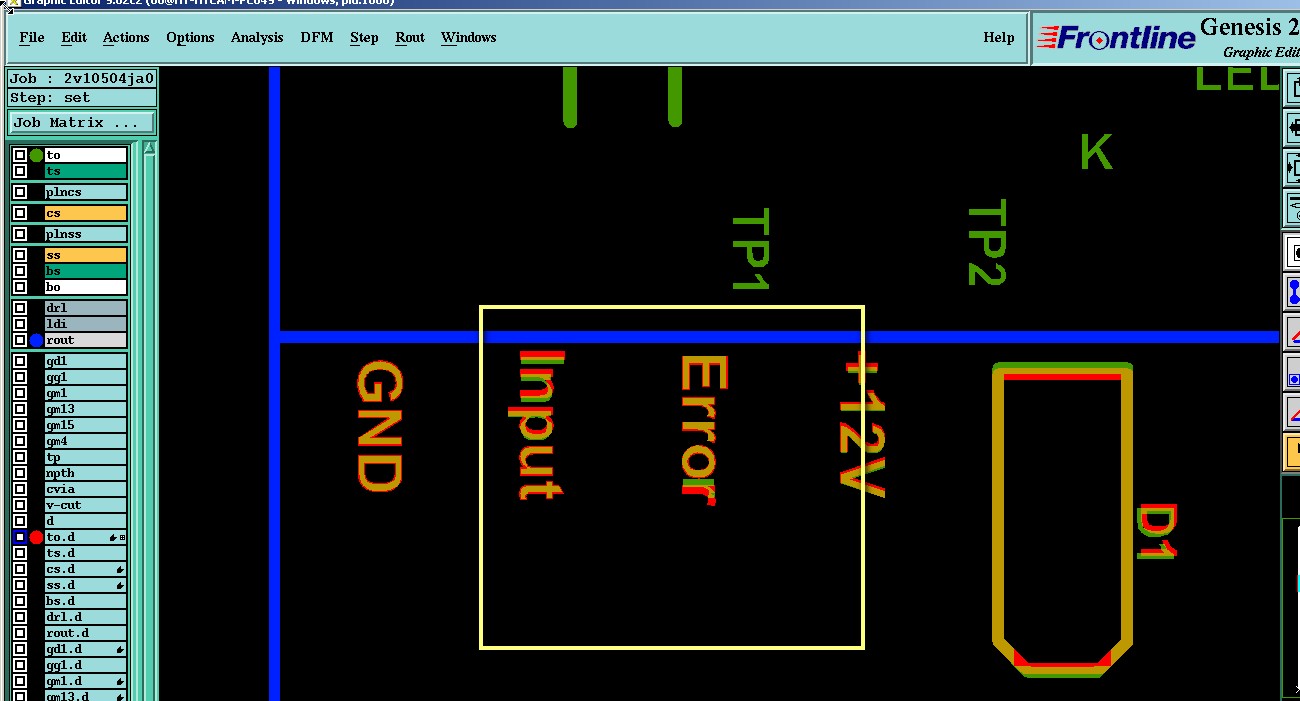Click the layer list vertical scrollbar track
Viewport: 1300px width, 701px height.
click(150, 430)
